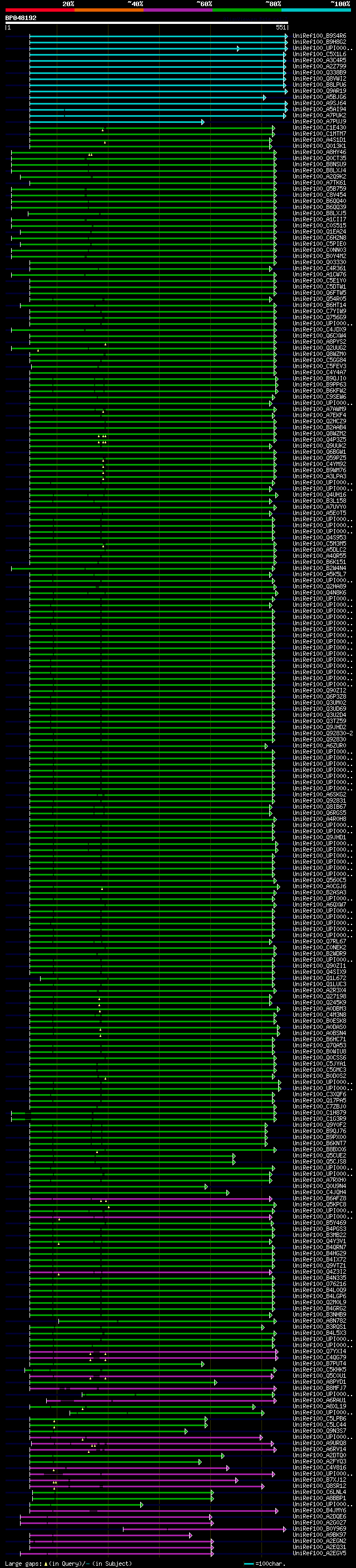Click the UniRef100_Q7YXI4 hit label
This screenshot has width=356, height=1568.
coord(319,1351)
